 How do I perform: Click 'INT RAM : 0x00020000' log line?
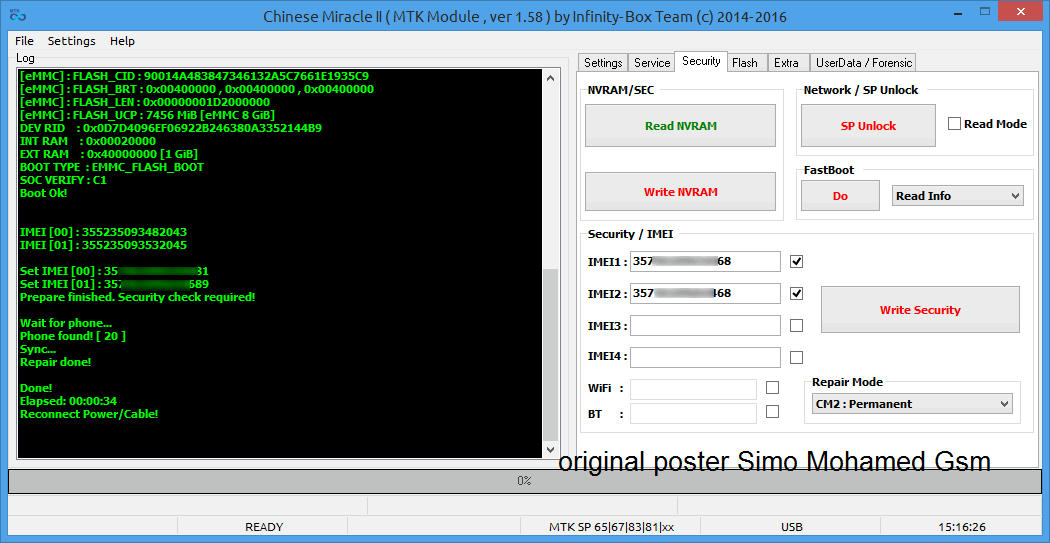coord(88,141)
